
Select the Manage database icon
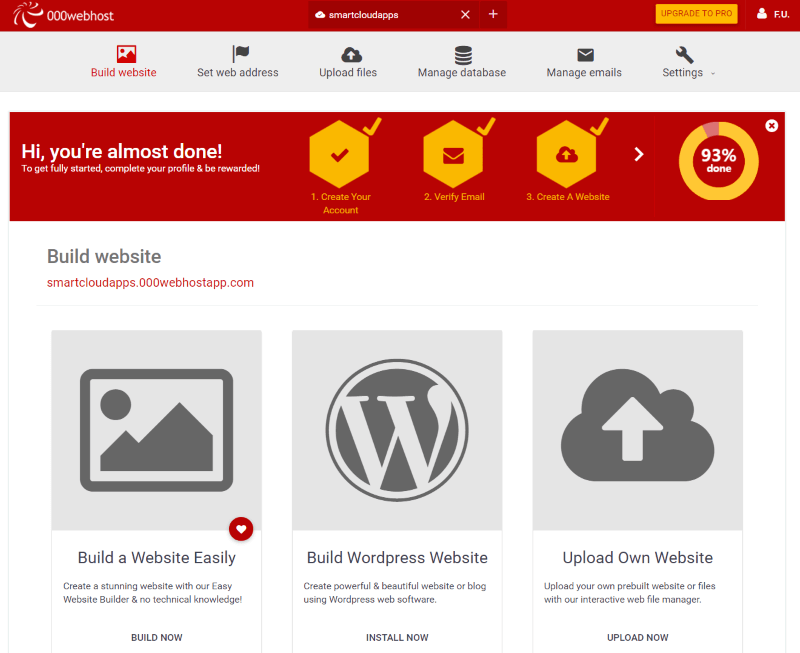pos(463,55)
